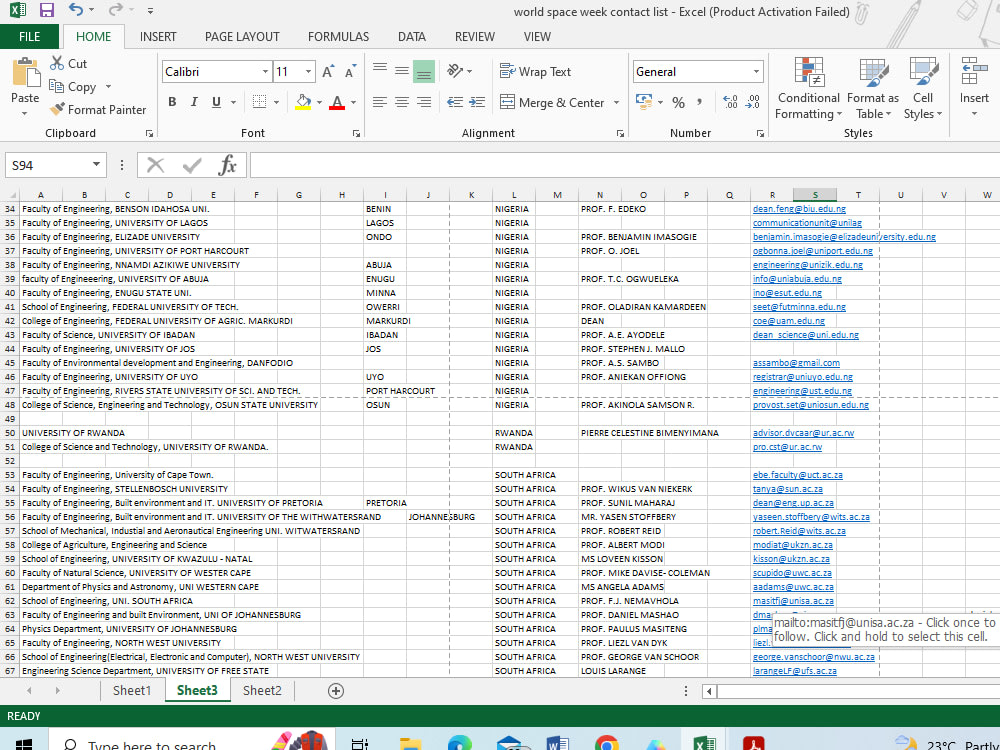Viewport: 1000px width, 750px height.
Task: Switch to Sheet1
Action: pyautogui.click(x=132, y=690)
